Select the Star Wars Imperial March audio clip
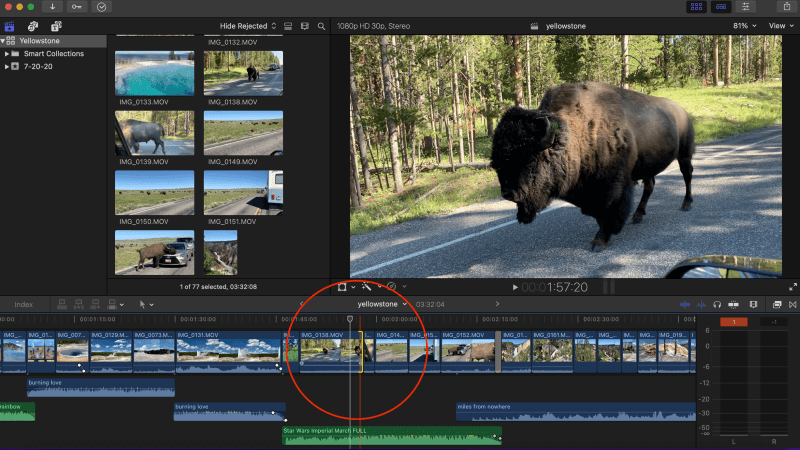The image size is (800, 450). click(392, 435)
